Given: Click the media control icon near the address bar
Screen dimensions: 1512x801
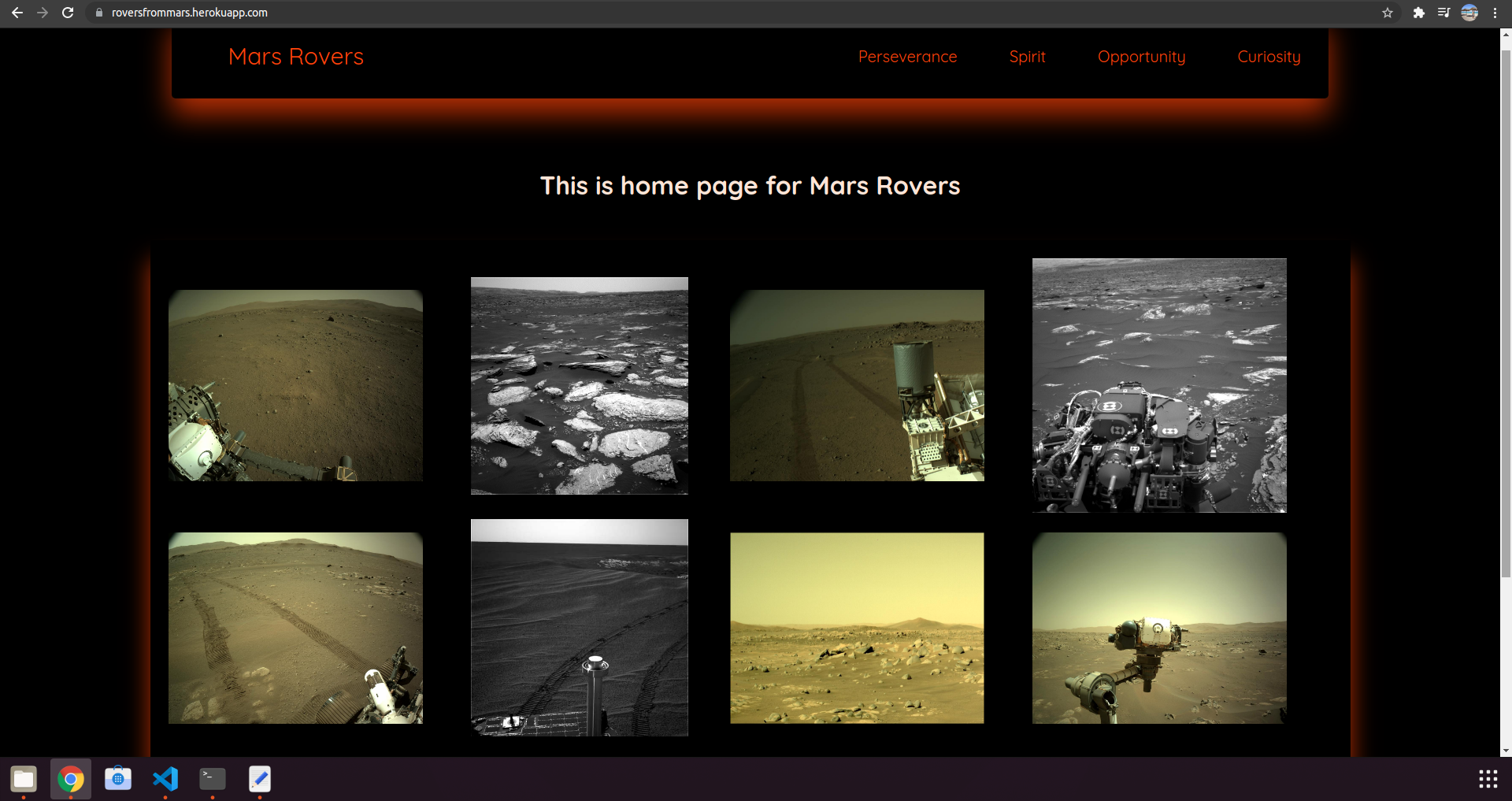Looking at the screenshot, I should (1444, 13).
